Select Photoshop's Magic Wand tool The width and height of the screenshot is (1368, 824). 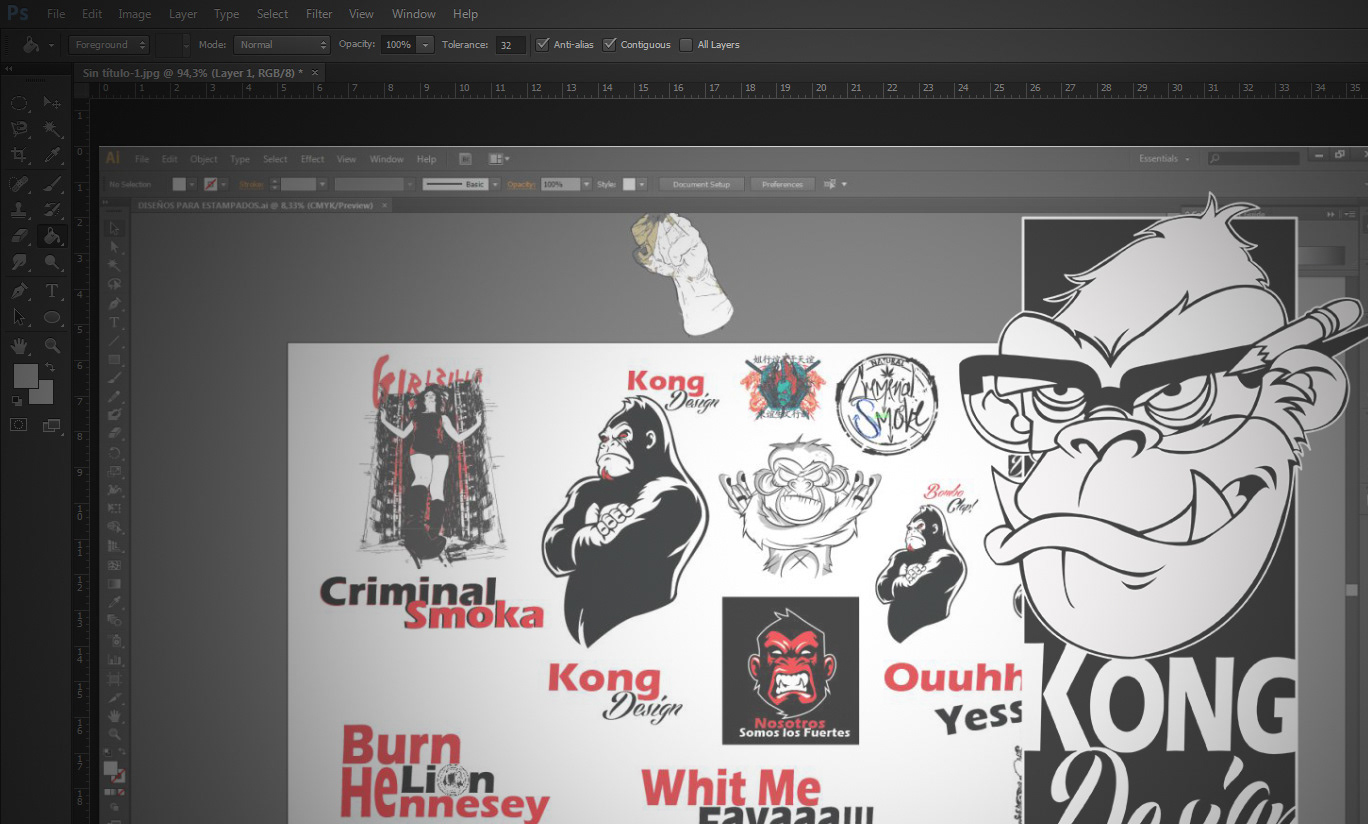point(52,129)
